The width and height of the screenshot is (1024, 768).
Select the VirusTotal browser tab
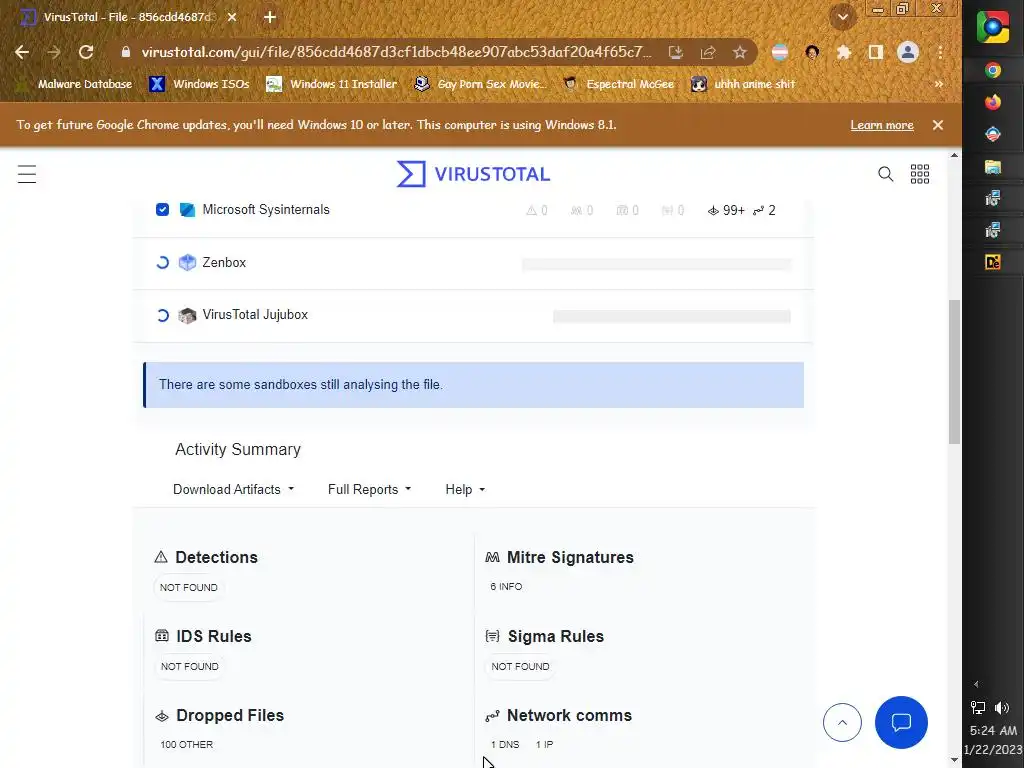tap(127, 17)
